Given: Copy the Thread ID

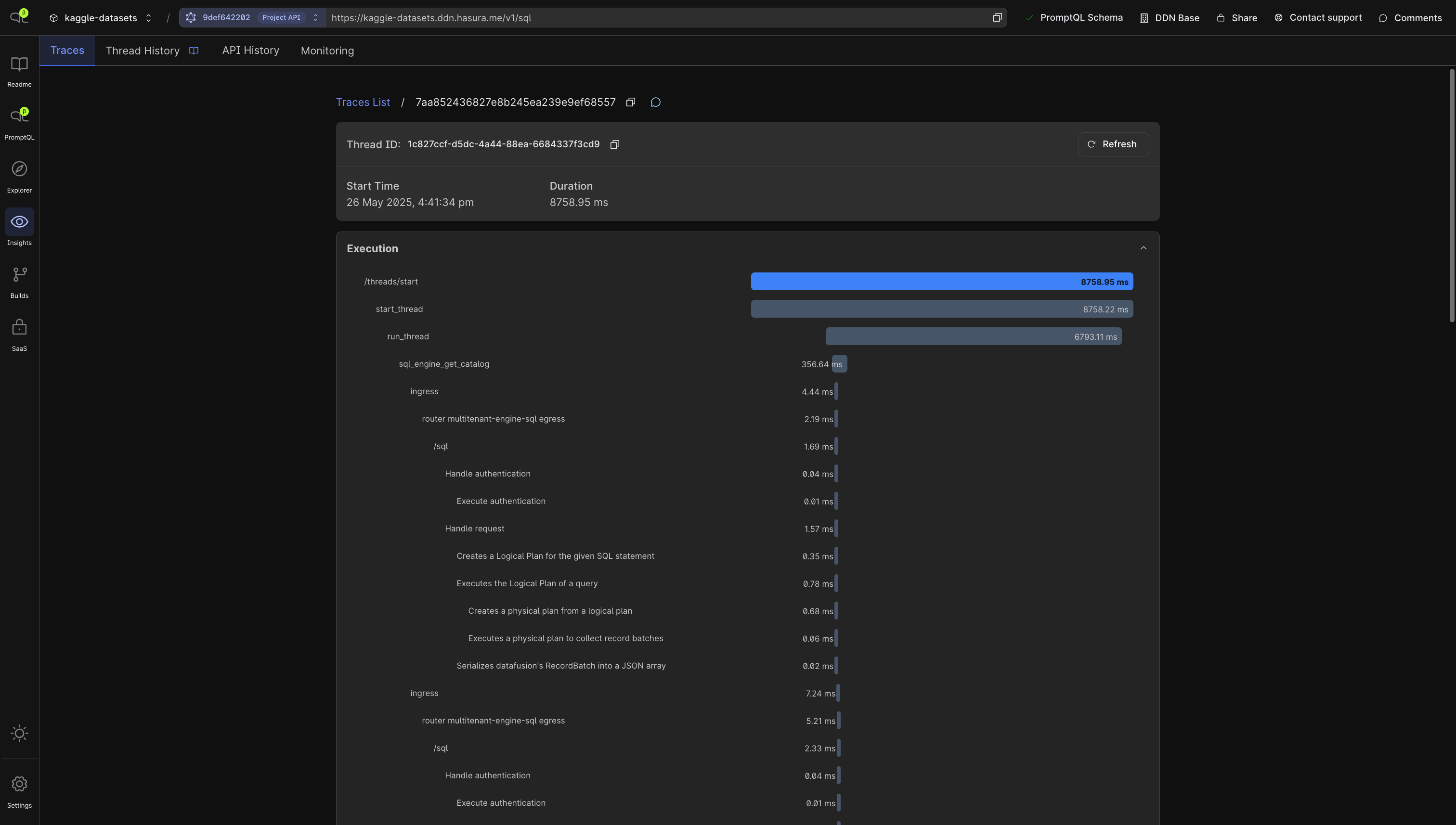Looking at the screenshot, I should (x=614, y=144).
